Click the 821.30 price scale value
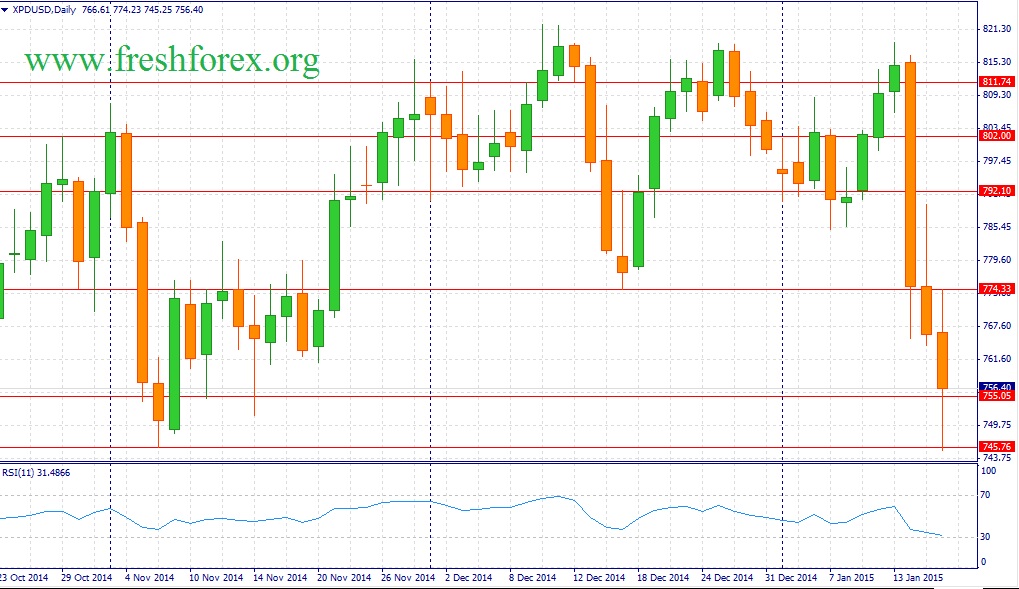 click(x=998, y=29)
